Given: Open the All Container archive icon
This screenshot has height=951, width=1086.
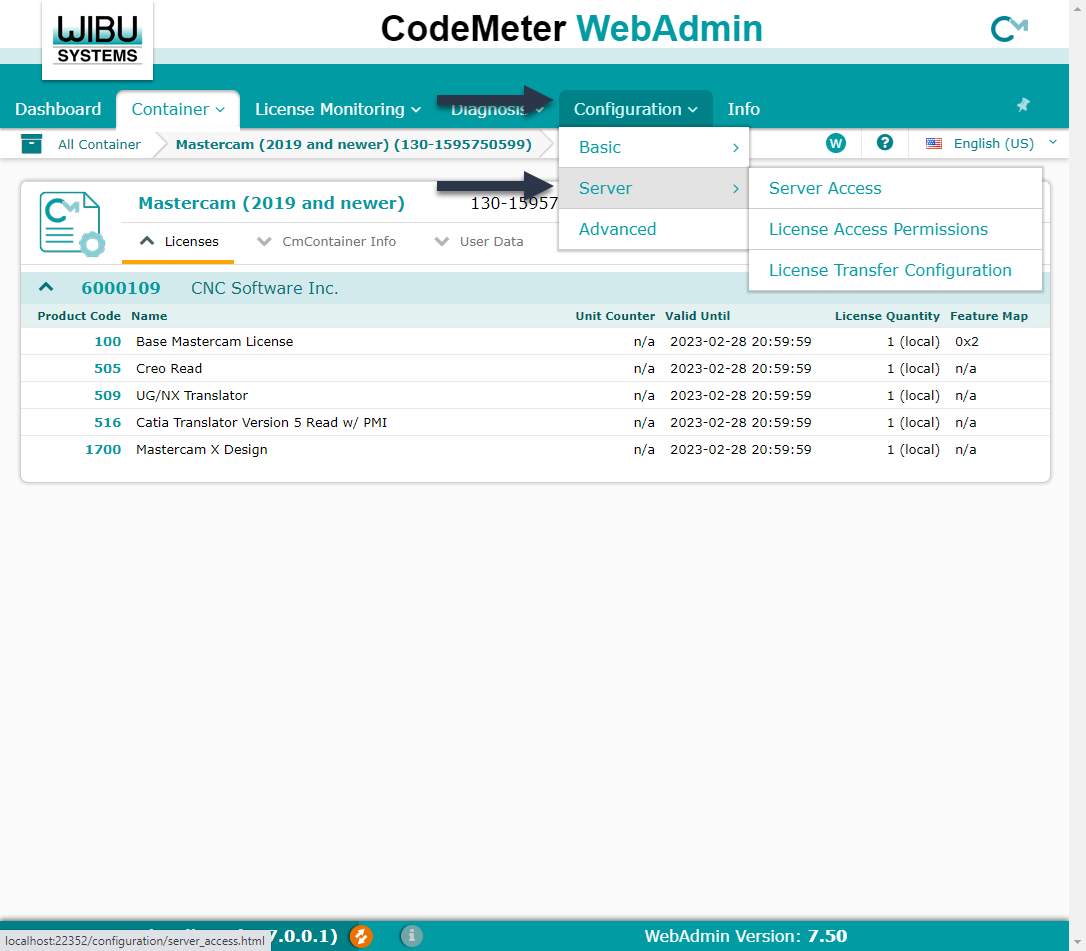Looking at the screenshot, I should tap(31, 143).
